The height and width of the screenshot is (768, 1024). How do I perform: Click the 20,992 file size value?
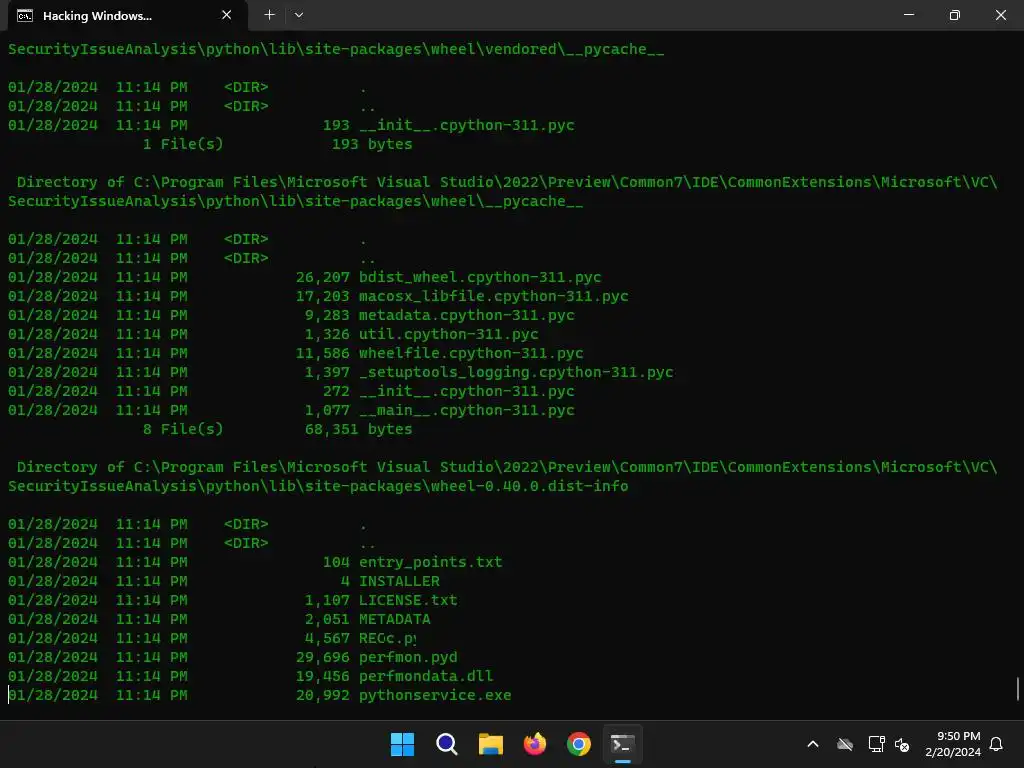pos(323,695)
